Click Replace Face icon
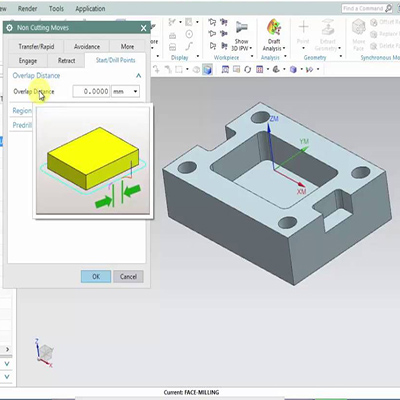400x400 pixels. tap(374, 34)
